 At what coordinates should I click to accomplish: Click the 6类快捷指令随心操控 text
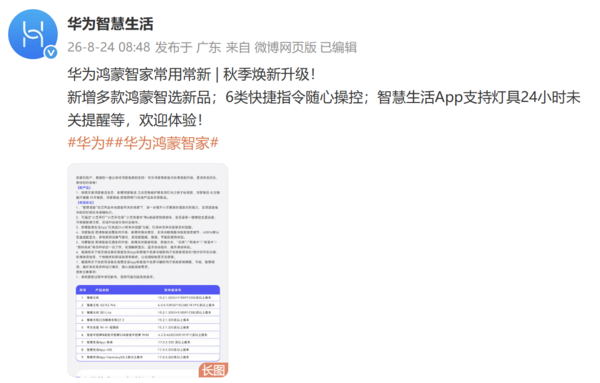coord(294,97)
